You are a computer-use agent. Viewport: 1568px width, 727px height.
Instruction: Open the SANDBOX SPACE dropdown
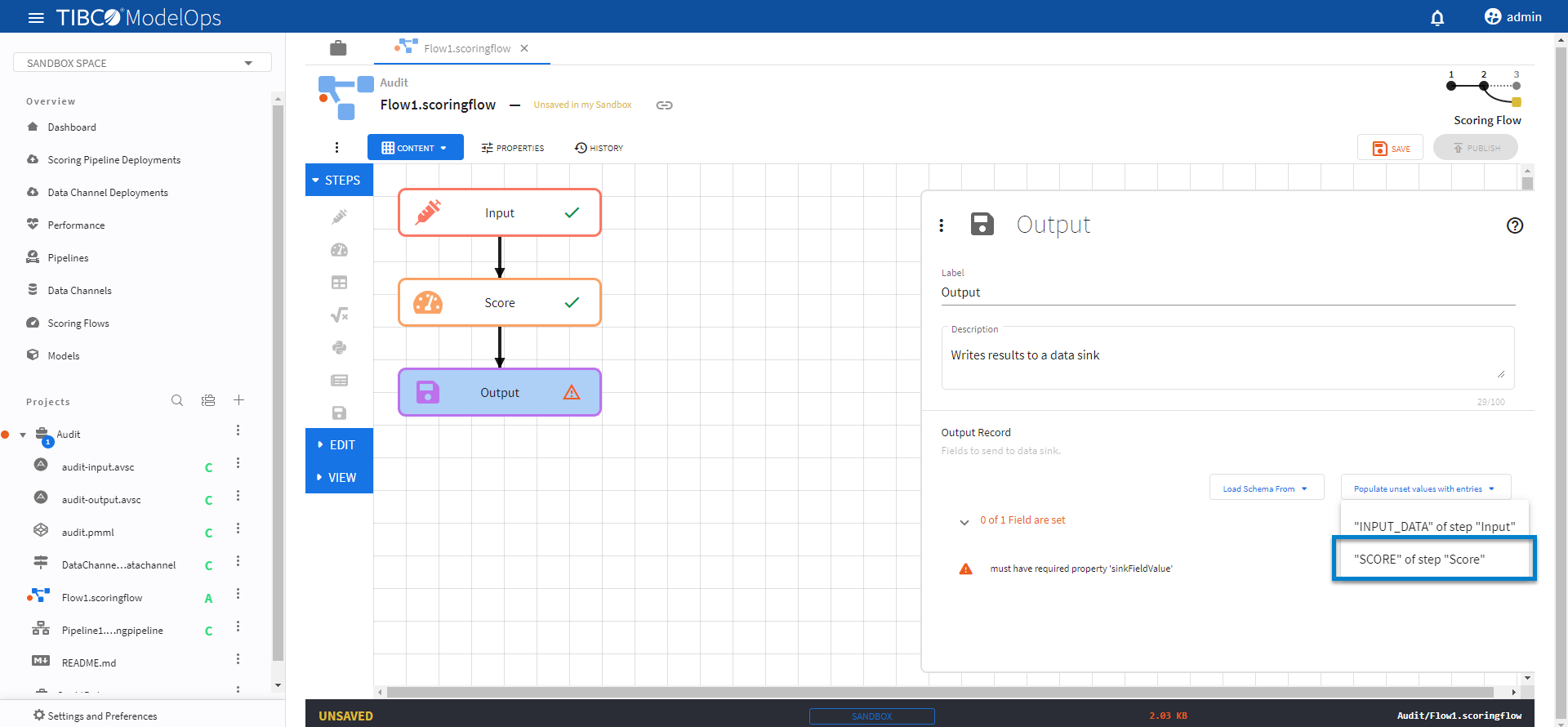coord(142,63)
